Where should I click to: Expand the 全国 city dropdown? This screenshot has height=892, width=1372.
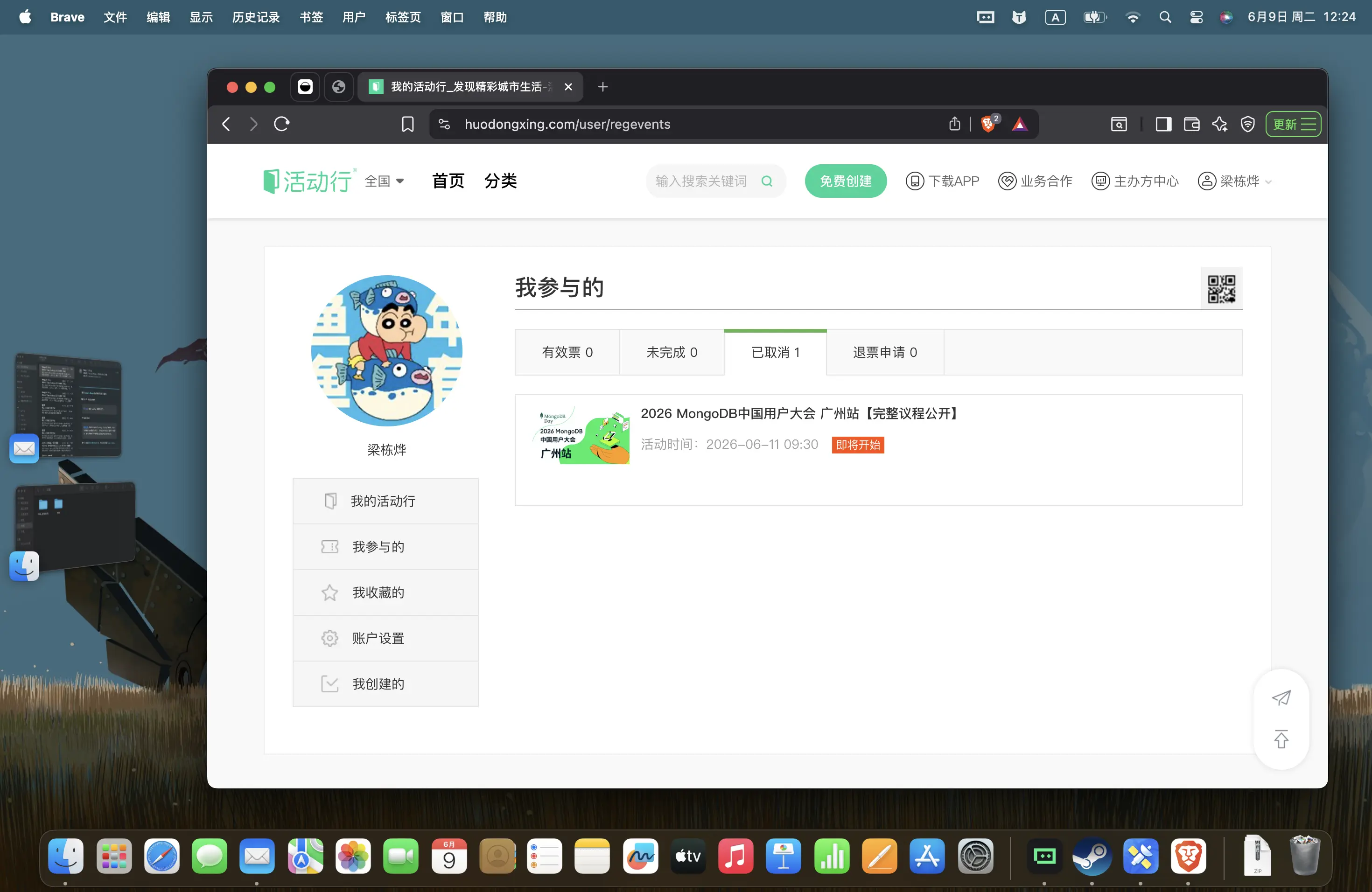(x=384, y=181)
